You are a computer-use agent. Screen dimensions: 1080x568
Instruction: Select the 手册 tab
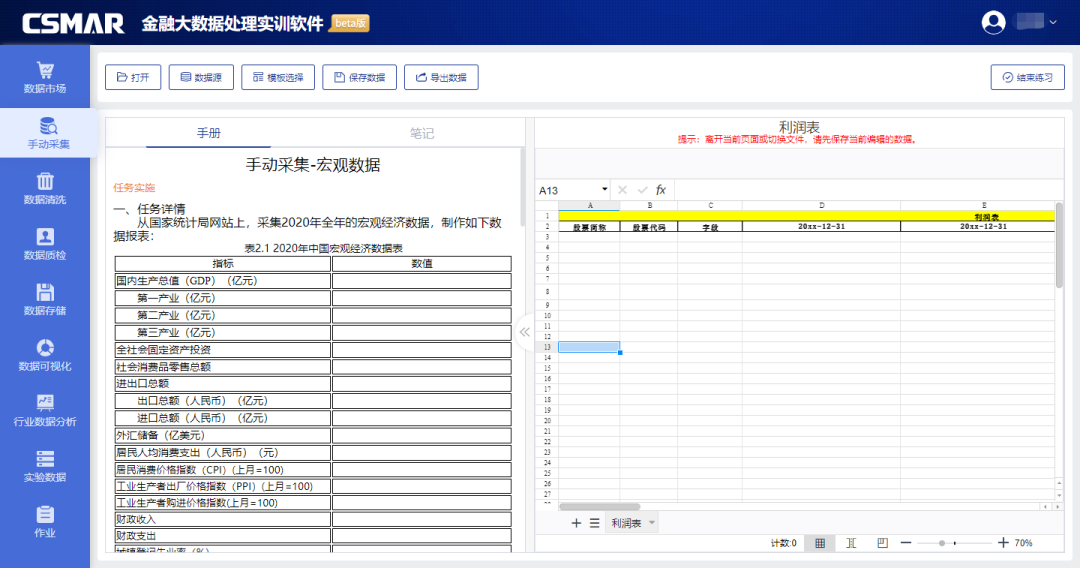(208, 133)
